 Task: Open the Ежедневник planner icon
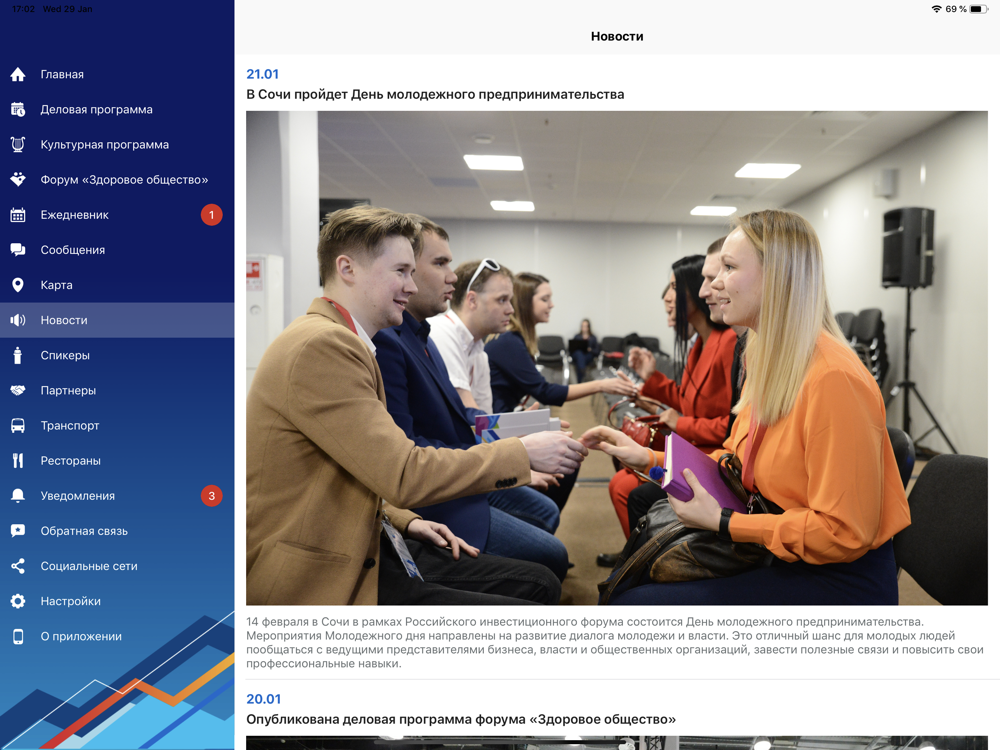18,215
